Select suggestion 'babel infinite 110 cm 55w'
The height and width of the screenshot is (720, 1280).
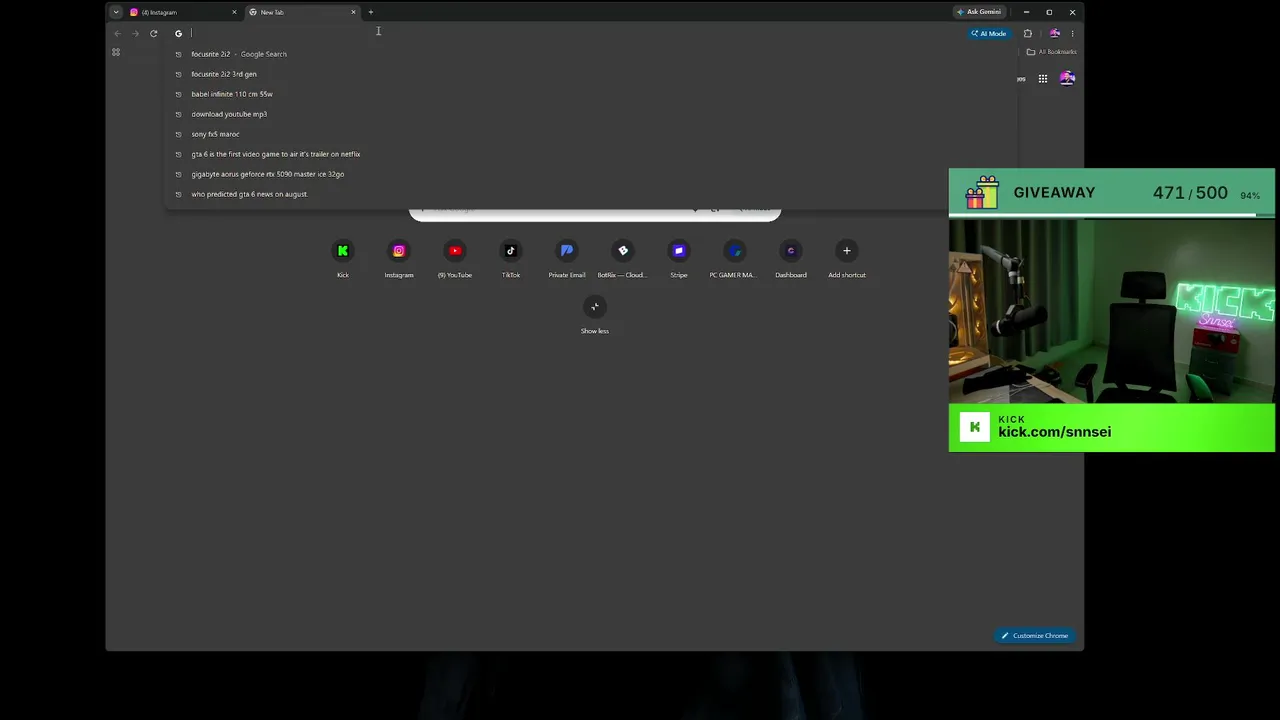pos(590,94)
